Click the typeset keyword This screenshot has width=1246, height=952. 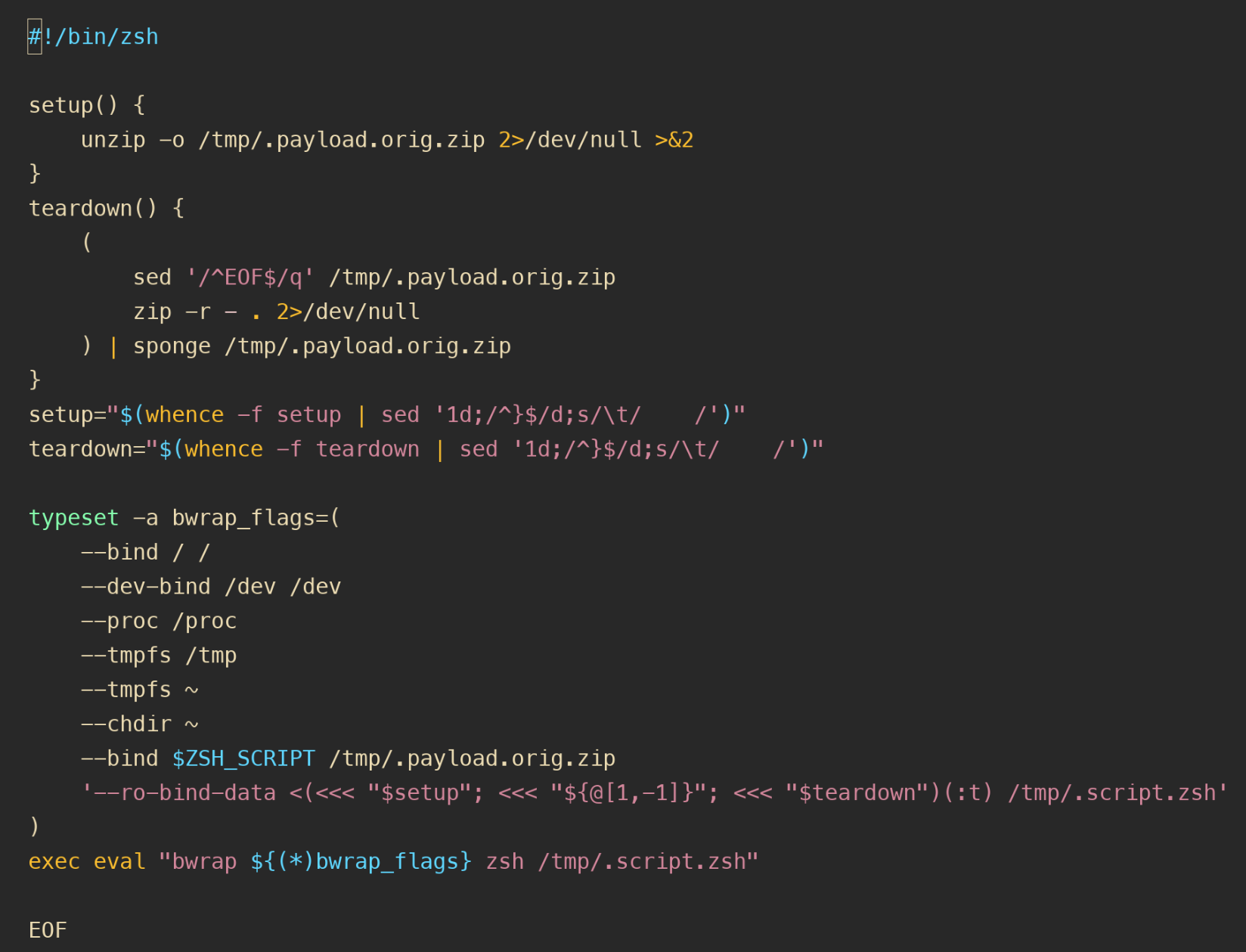73,518
